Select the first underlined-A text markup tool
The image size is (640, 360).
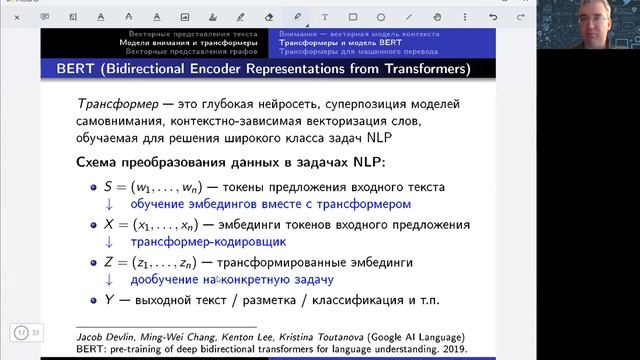101,17
